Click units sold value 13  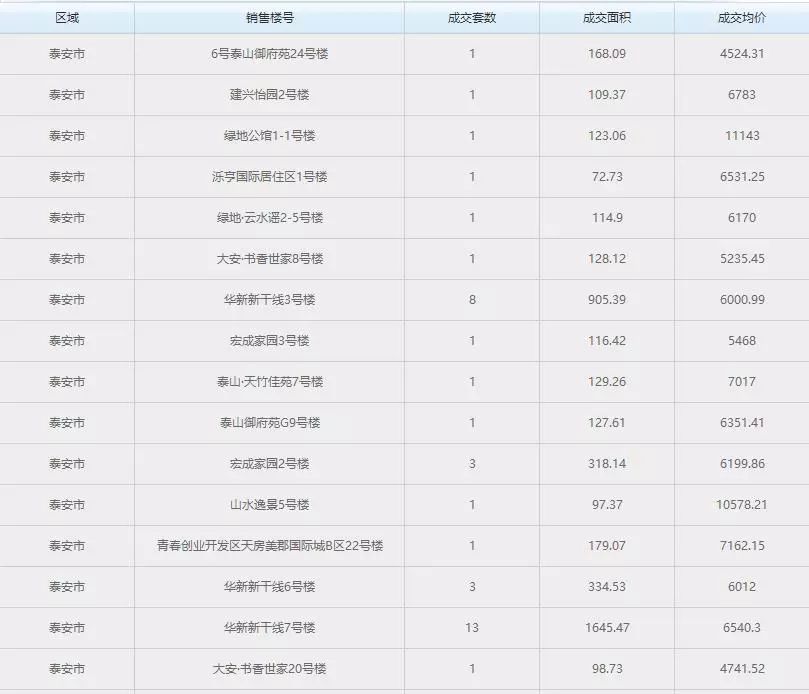pyautogui.click(x=472, y=628)
